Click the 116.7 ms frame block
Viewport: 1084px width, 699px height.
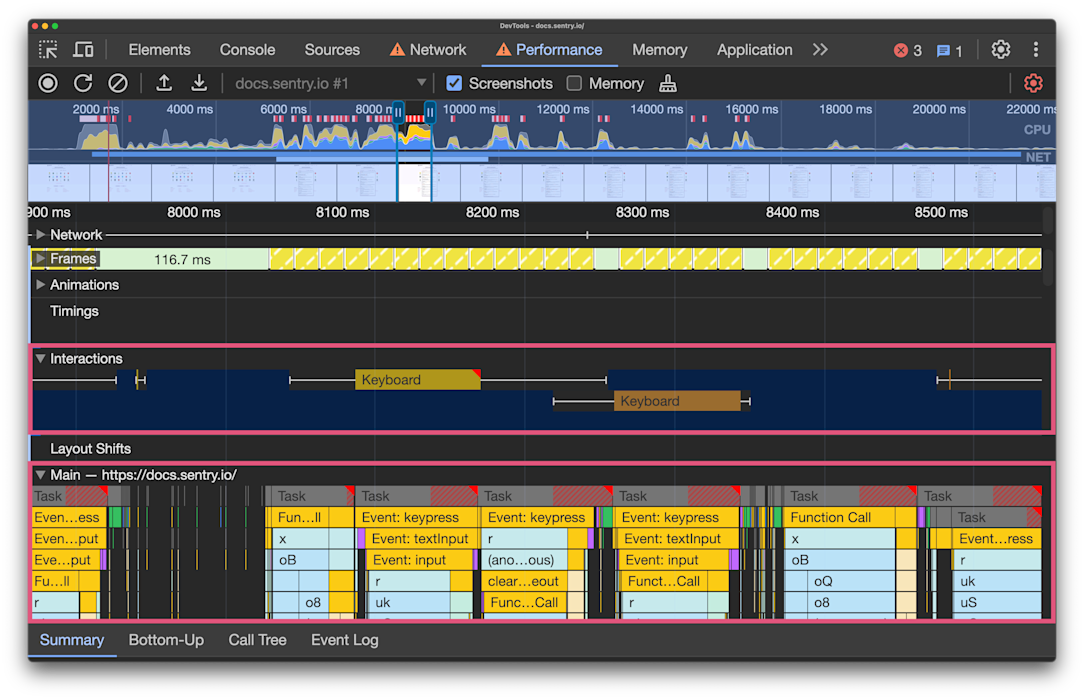[x=183, y=259]
